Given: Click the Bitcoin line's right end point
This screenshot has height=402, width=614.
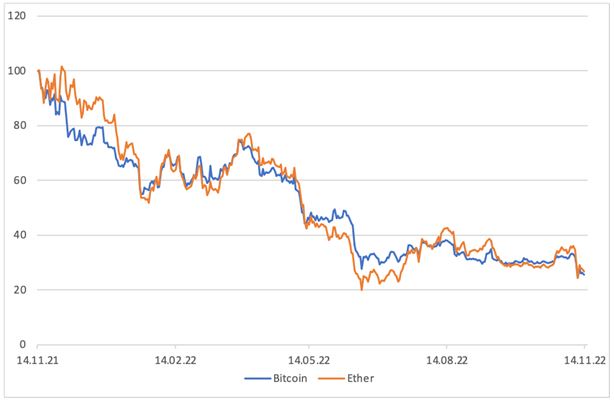Looking at the screenshot, I should (x=585, y=275).
